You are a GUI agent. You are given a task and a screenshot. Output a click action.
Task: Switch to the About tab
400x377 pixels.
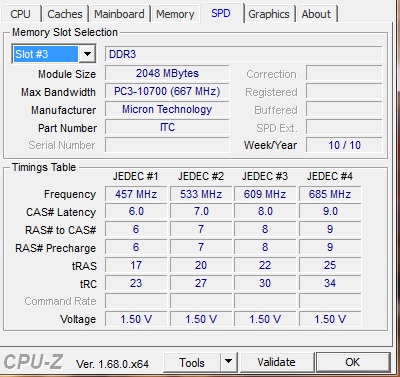[316, 14]
